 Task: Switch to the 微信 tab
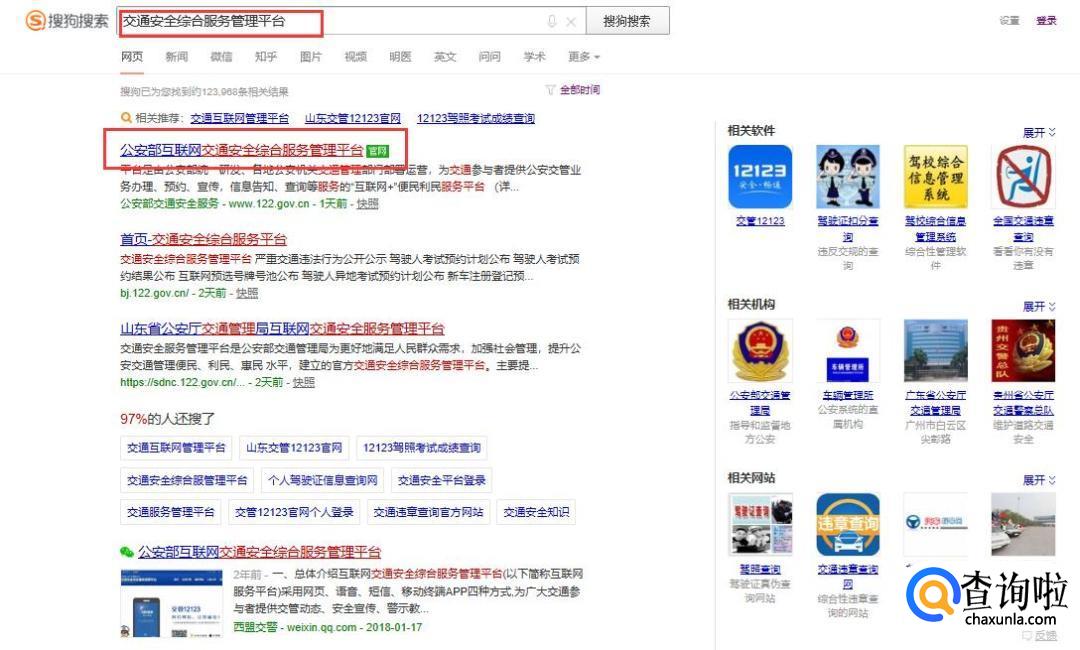(x=221, y=57)
